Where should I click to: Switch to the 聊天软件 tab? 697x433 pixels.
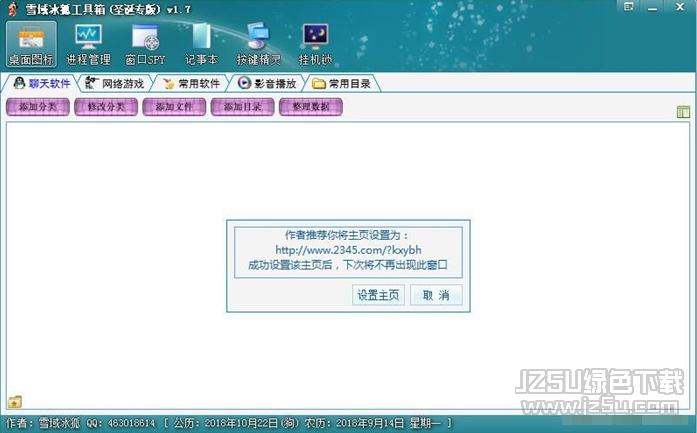click(42, 83)
